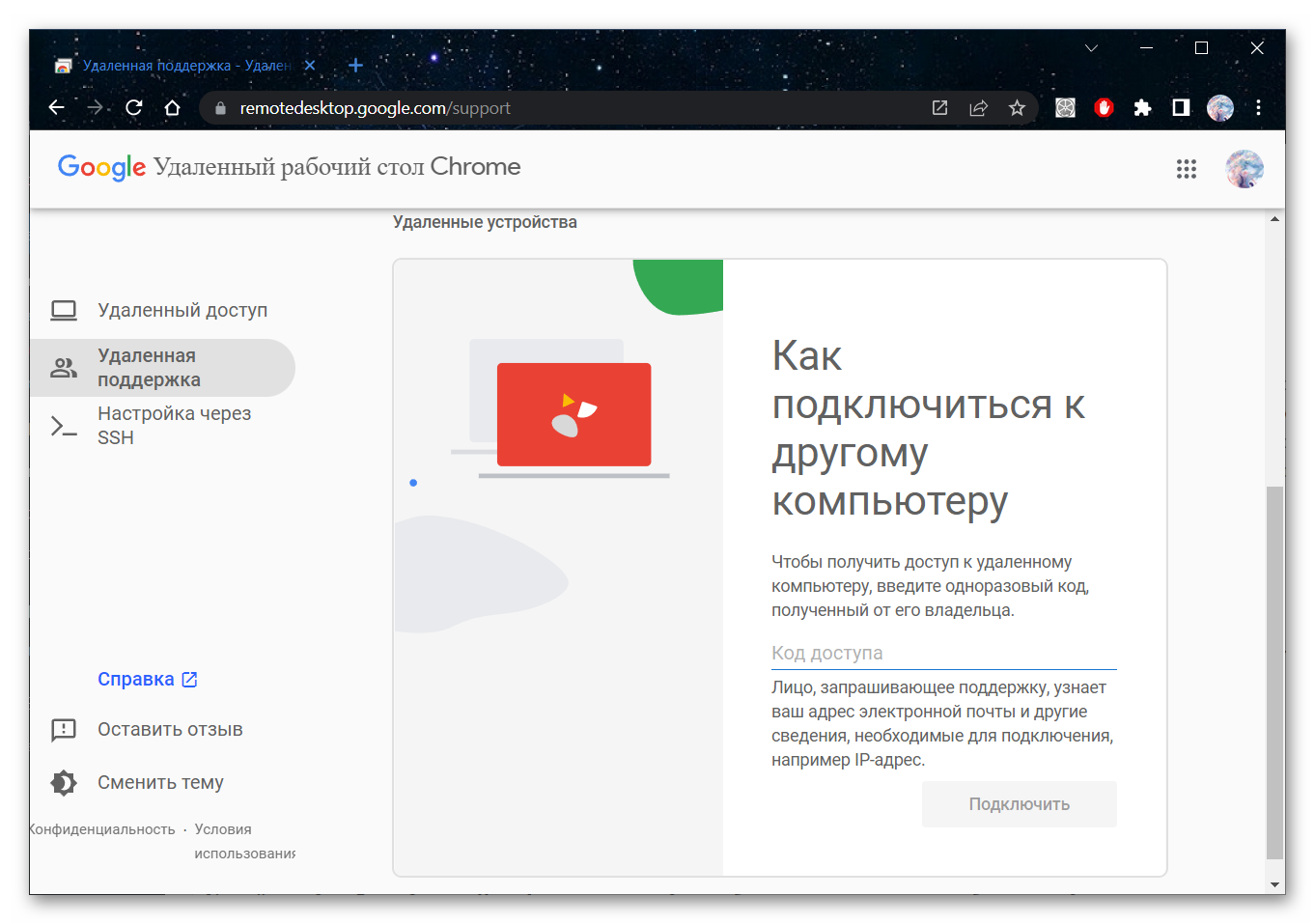Select Удаленная поддержка in sidebar

pyautogui.click(x=162, y=368)
